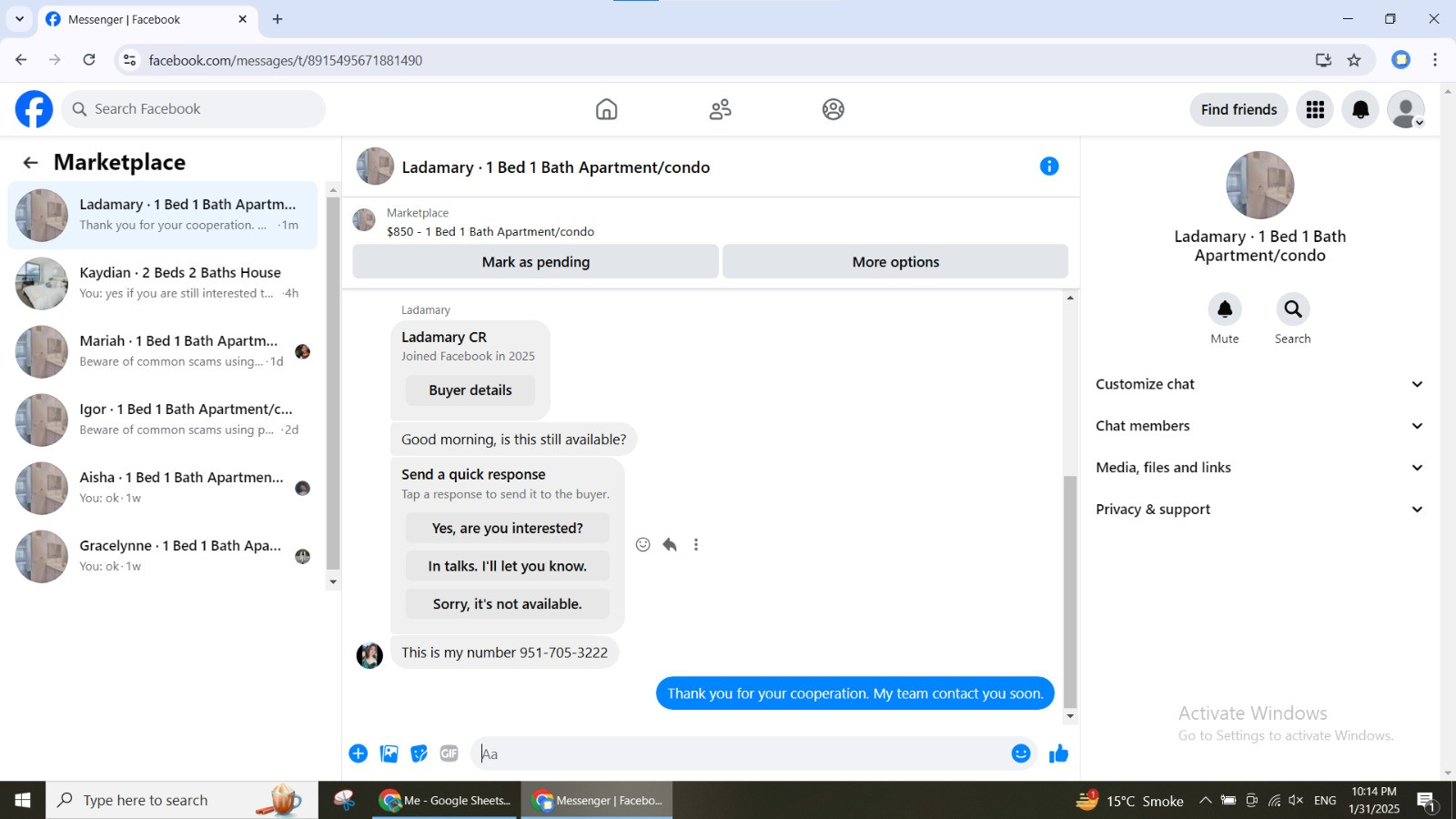Open the Mariah apartment conversation
Image resolution: width=1456 pixels, height=819 pixels.
(x=163, y=351)
